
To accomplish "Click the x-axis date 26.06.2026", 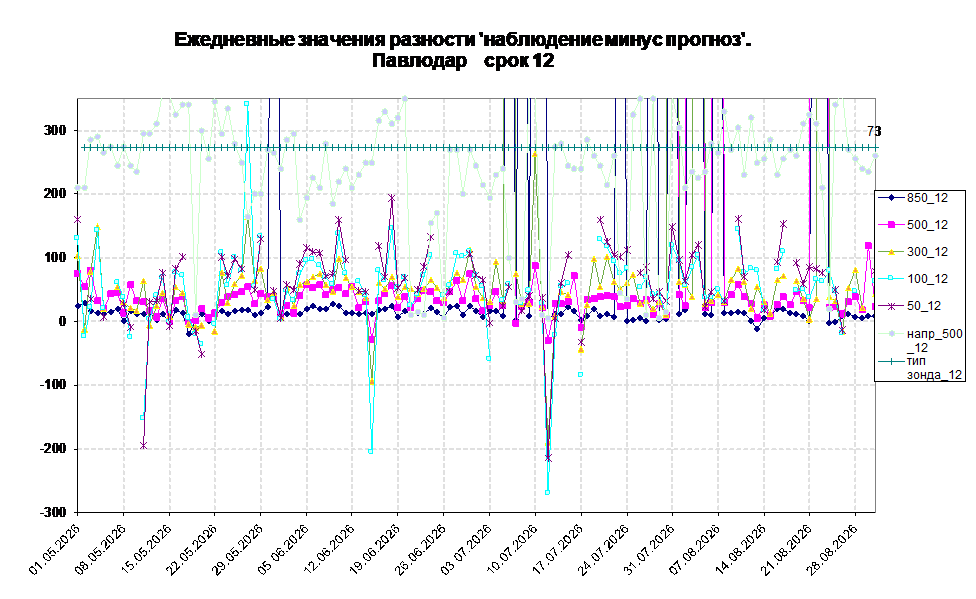I will [422, 549].
